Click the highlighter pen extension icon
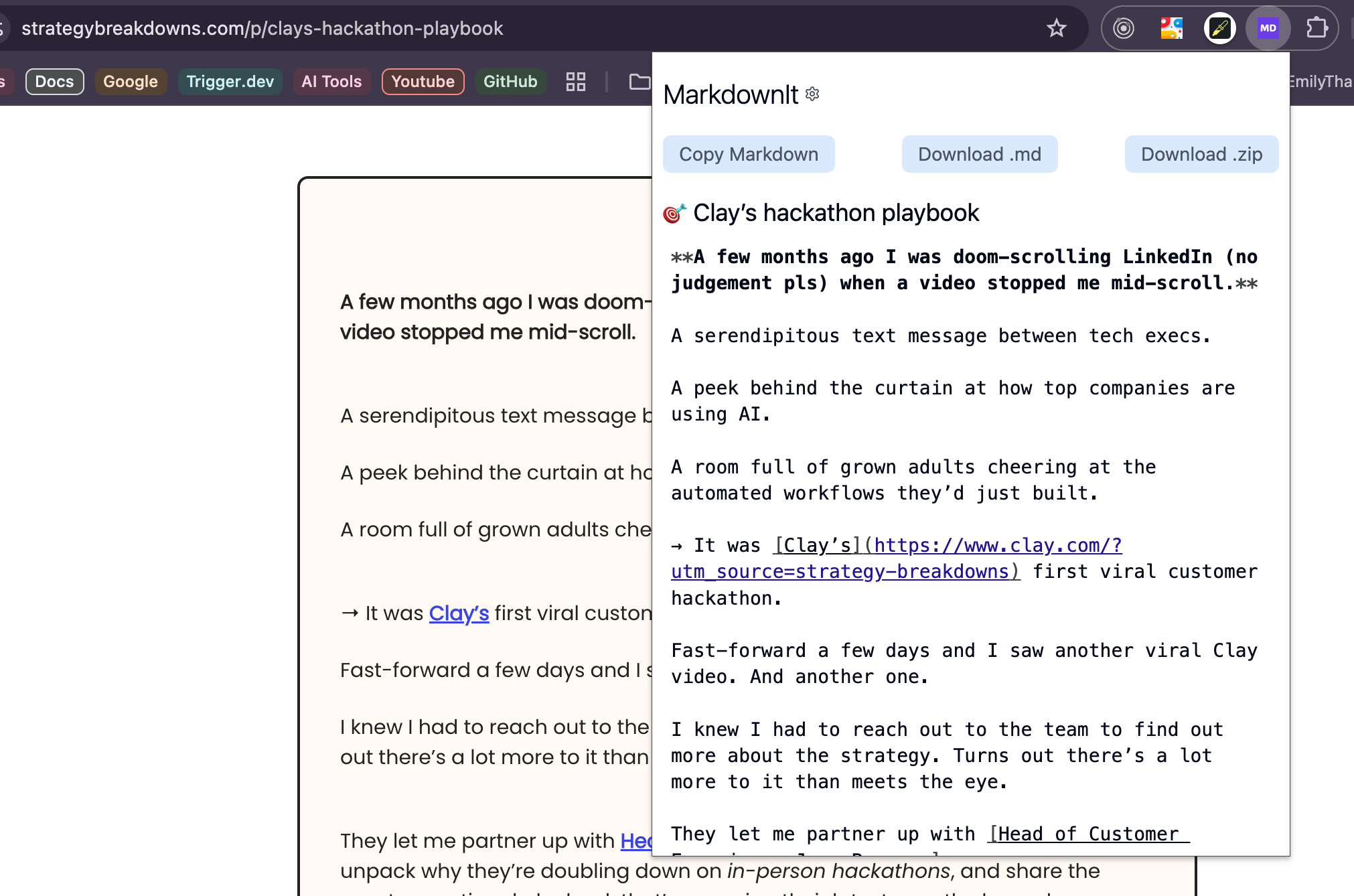 [x=1219, y=28]
